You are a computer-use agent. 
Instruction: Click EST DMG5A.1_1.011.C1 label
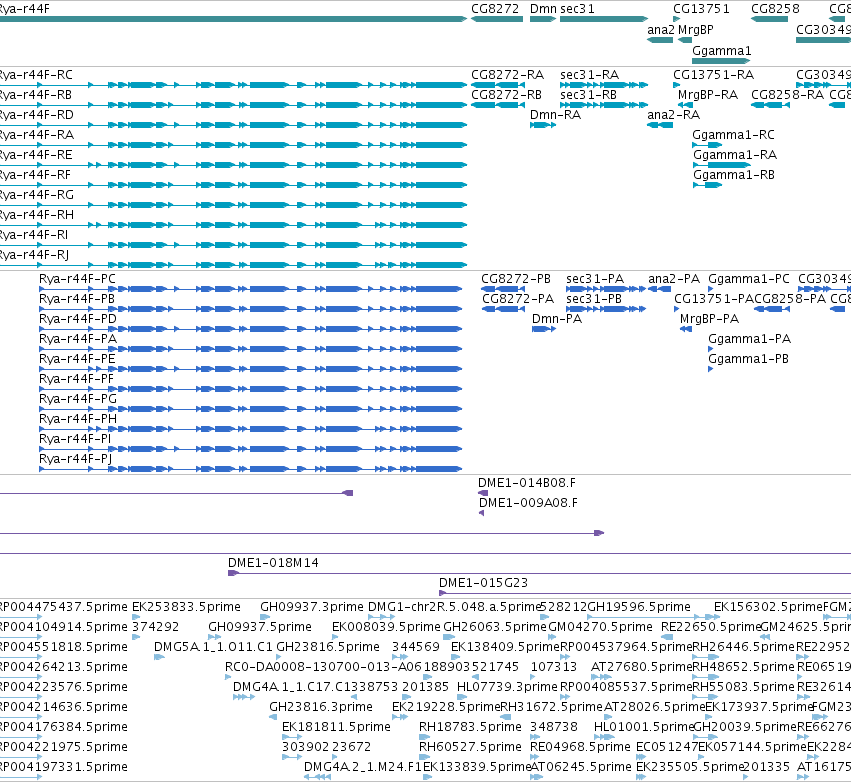(x=213, y=647)
